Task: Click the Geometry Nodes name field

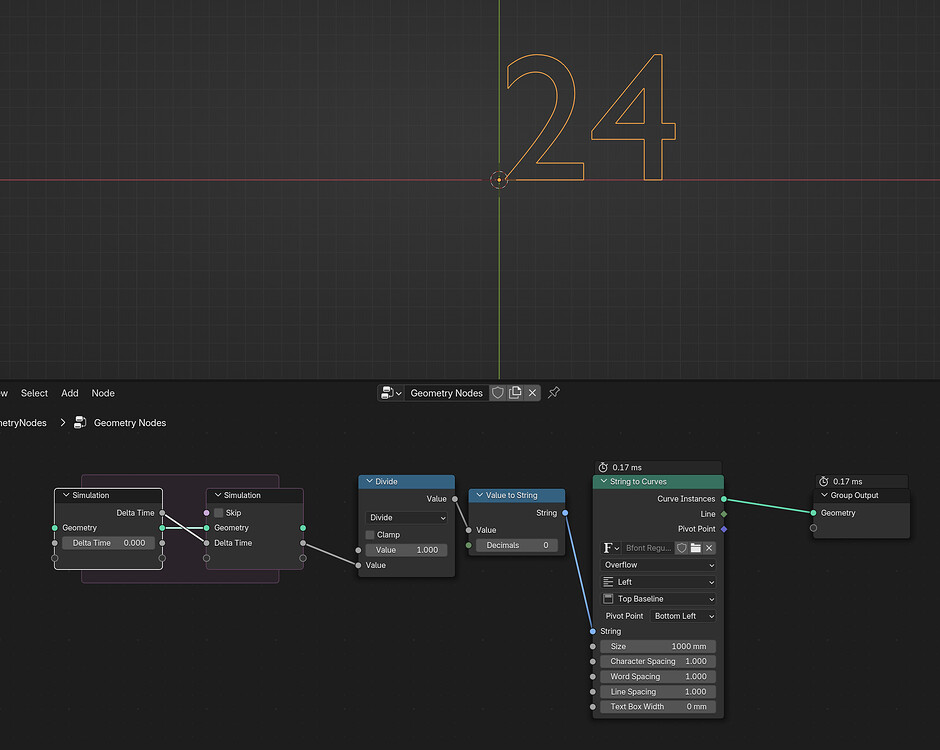Action: pos(447,393)
